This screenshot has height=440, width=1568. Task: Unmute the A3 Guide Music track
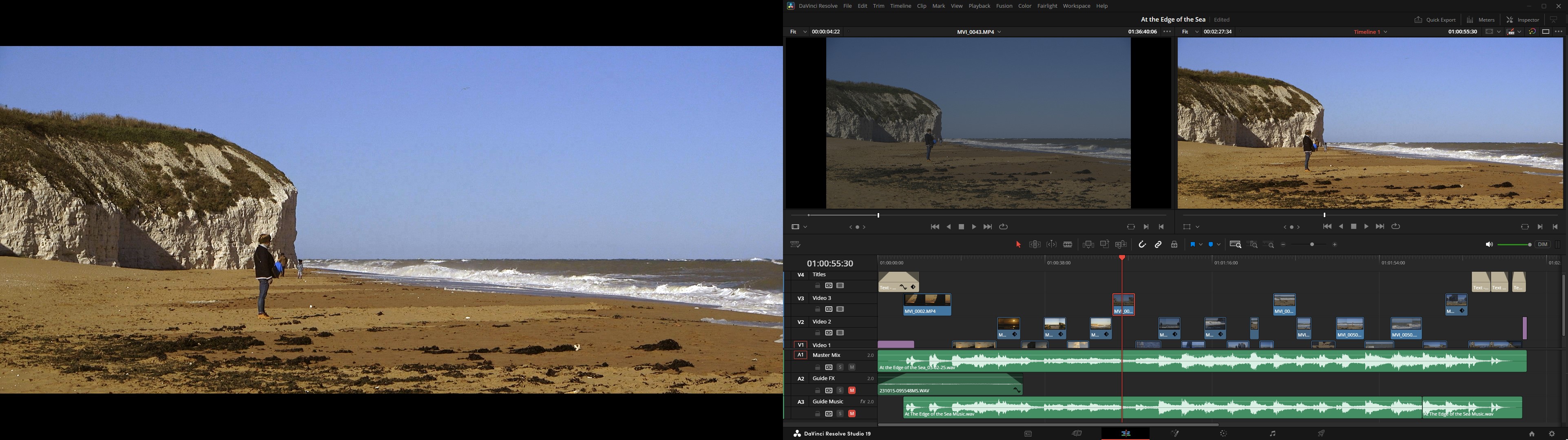(x=852, y=414)
